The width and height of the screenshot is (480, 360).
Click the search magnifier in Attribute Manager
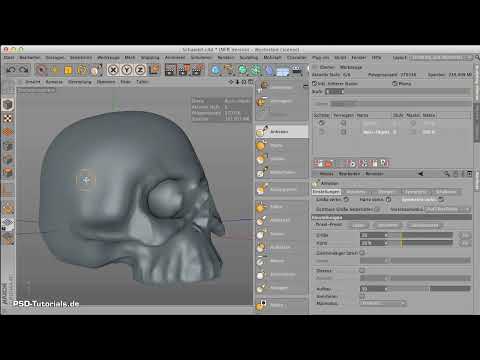[x=447, y=174]
